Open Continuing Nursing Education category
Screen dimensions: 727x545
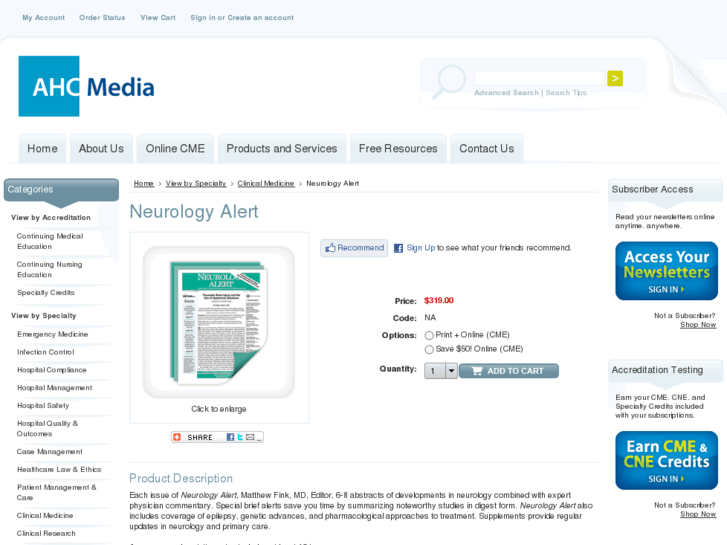[x=50, y=269]
